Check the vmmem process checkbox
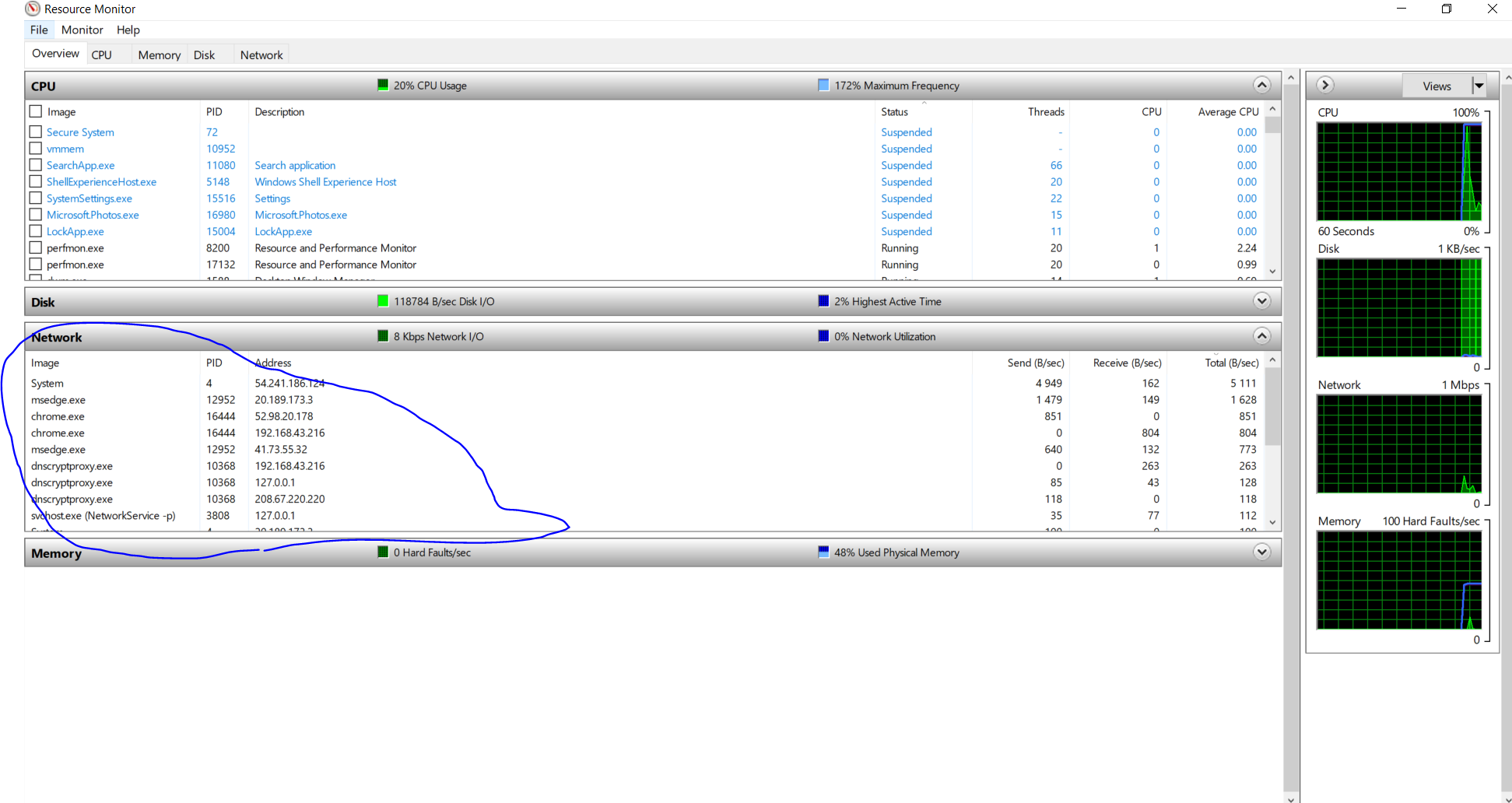This screenshot has width=1512, height=803. [x=35, y=149]
